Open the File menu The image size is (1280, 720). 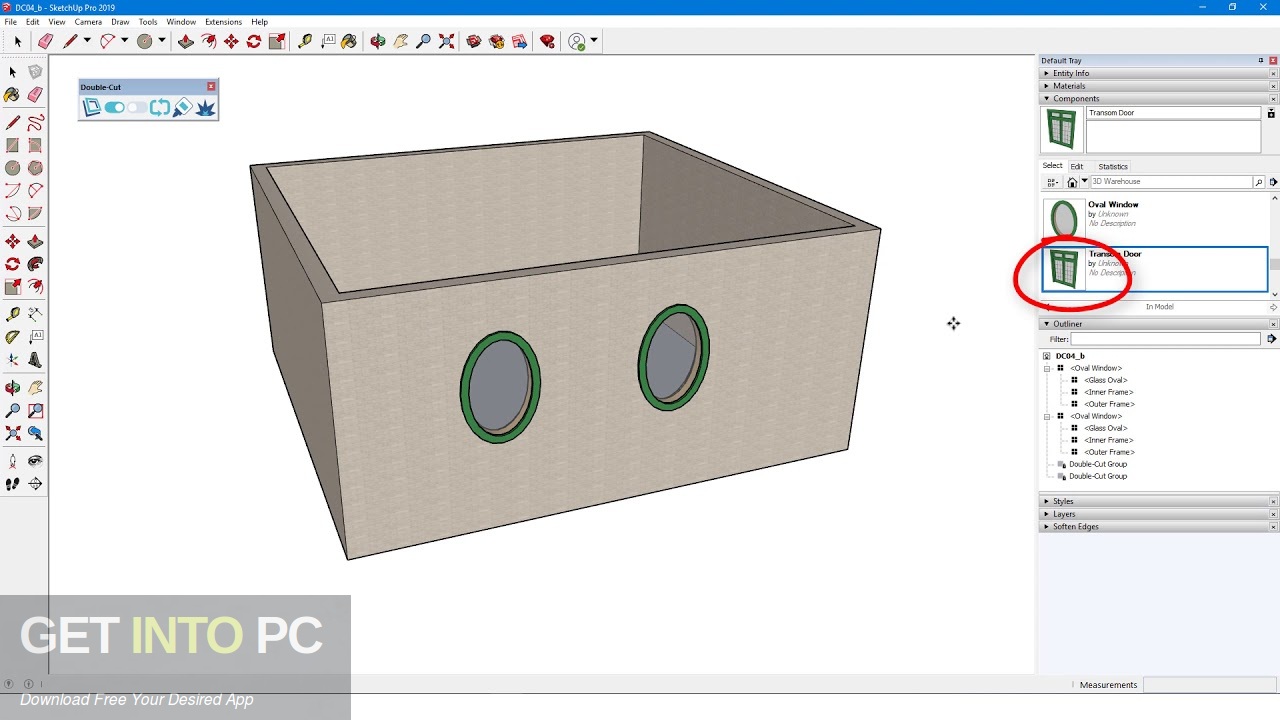tap(10, 21)
